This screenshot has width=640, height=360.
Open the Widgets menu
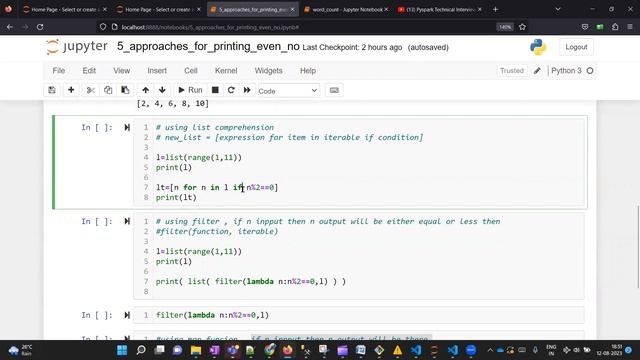(269, 71)
